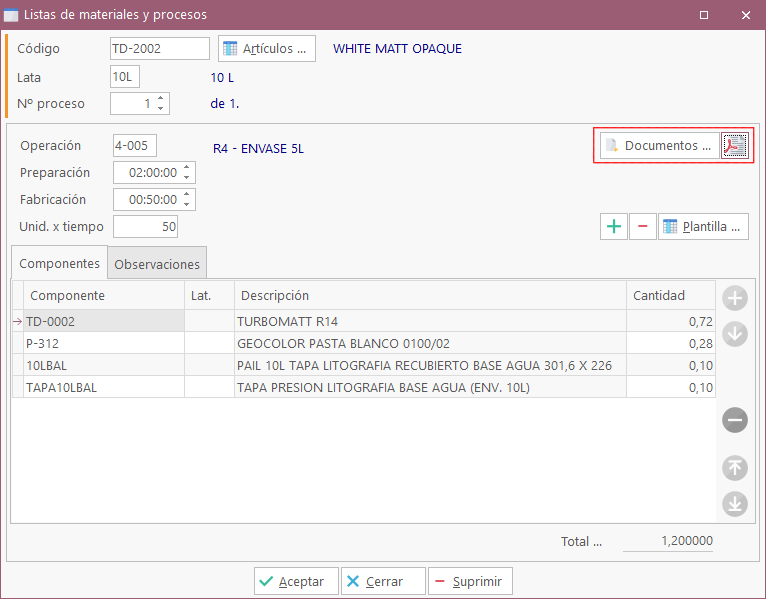This screenshot has width=766, height=599.
Task: Click the Cerrar button
Action: [383, 581]
